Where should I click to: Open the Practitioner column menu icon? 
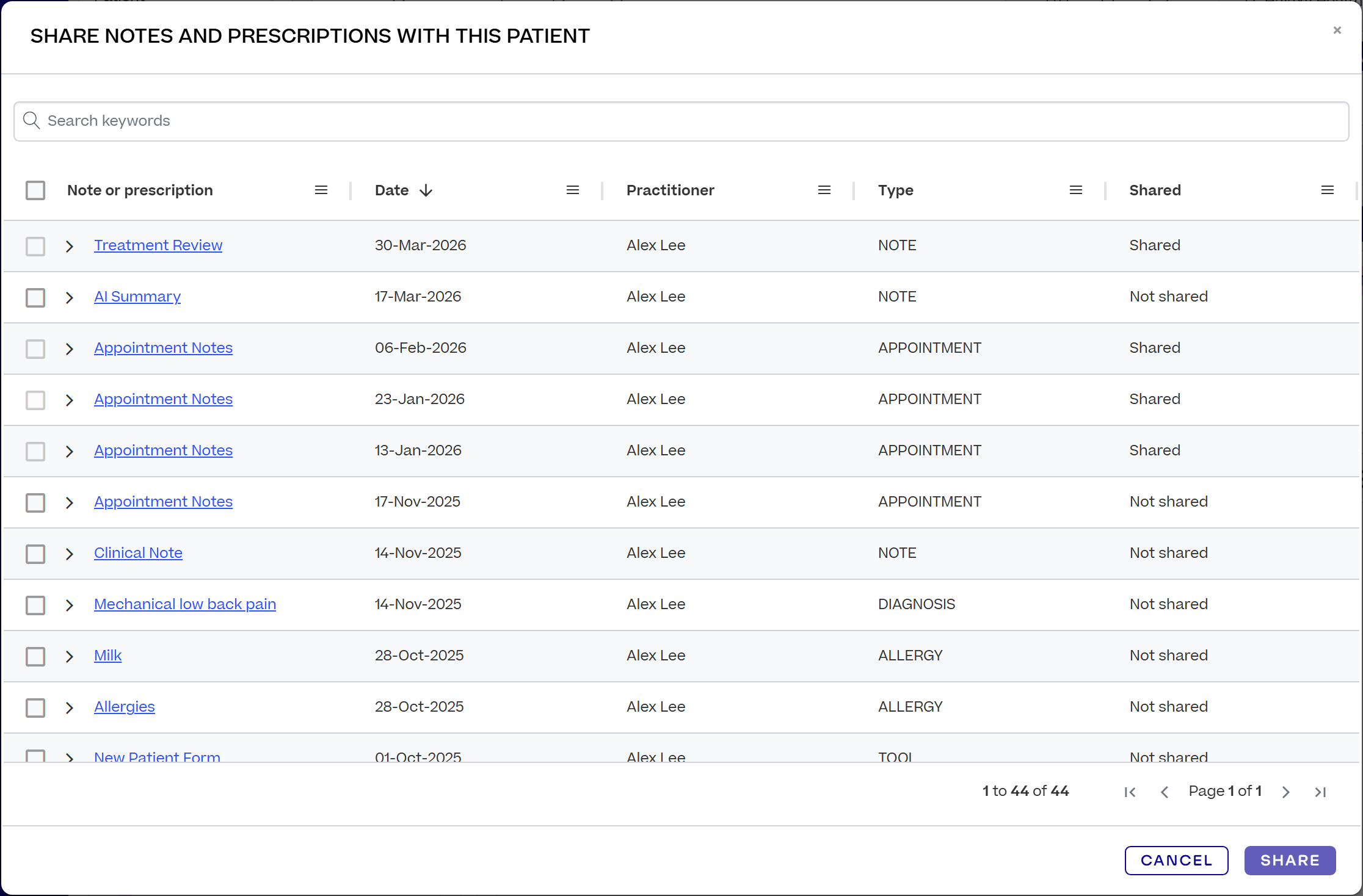824,190
